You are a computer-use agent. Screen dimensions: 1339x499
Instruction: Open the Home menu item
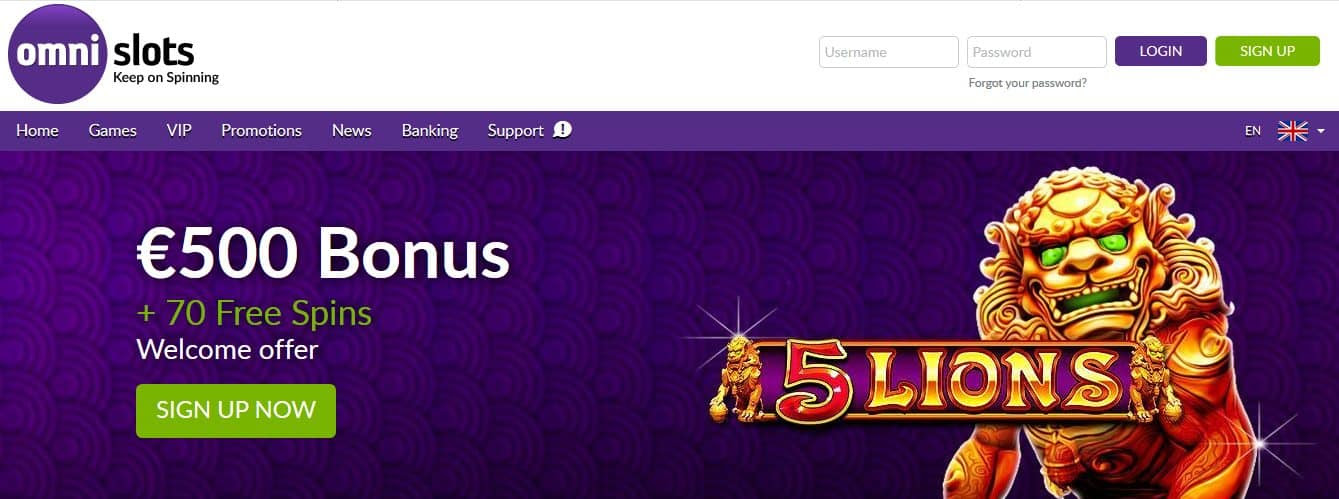37,130
